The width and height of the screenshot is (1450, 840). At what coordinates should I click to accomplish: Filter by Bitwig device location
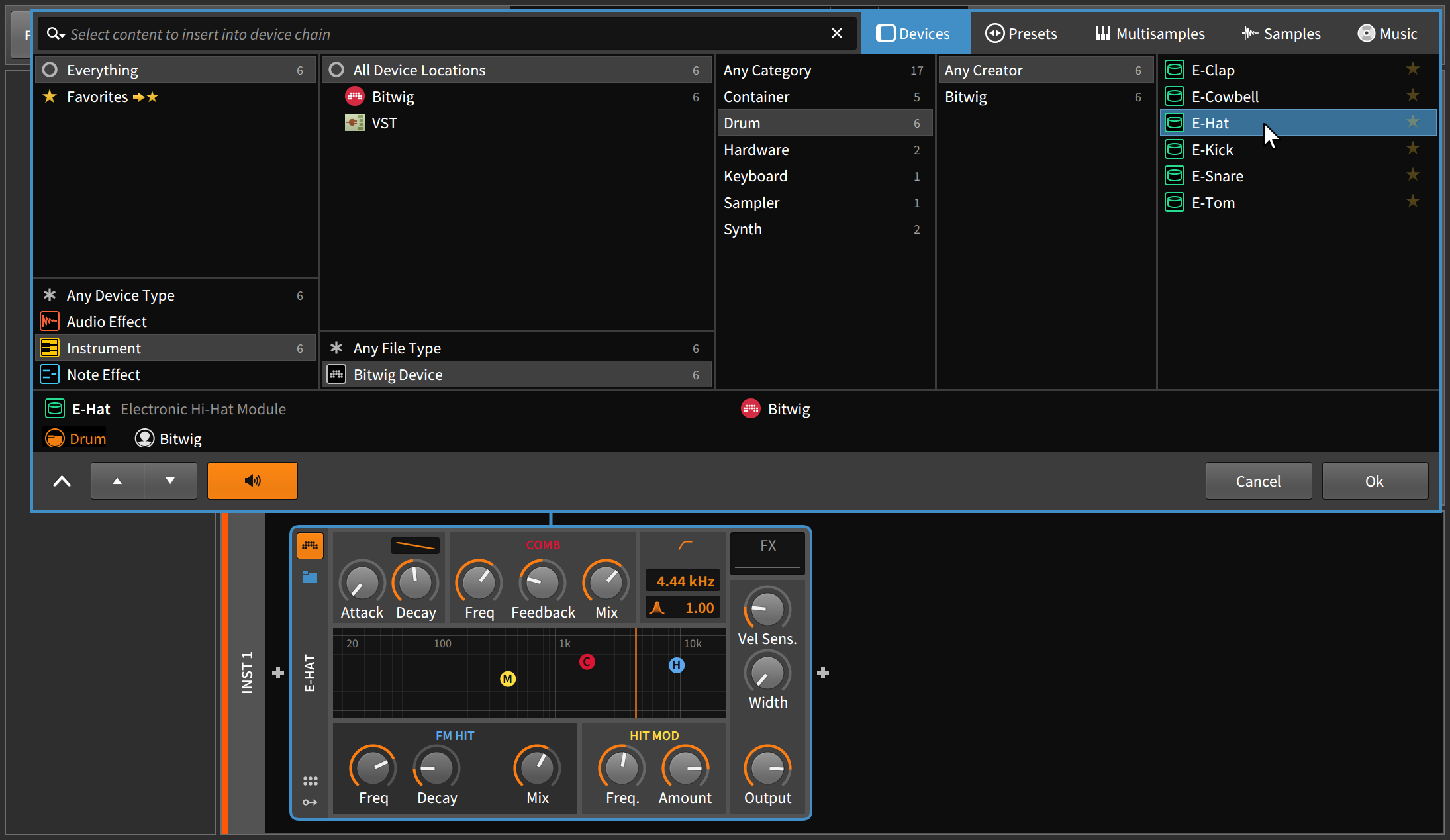coord(516,97)
